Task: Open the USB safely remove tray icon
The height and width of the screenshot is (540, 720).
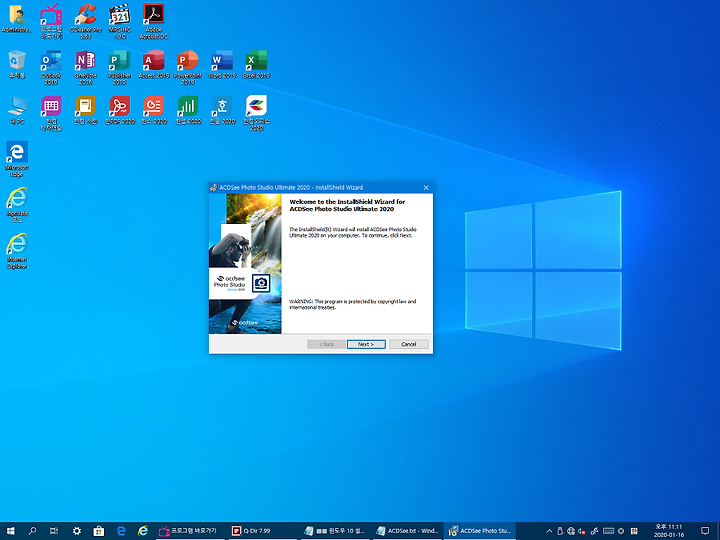Action: 560,531
